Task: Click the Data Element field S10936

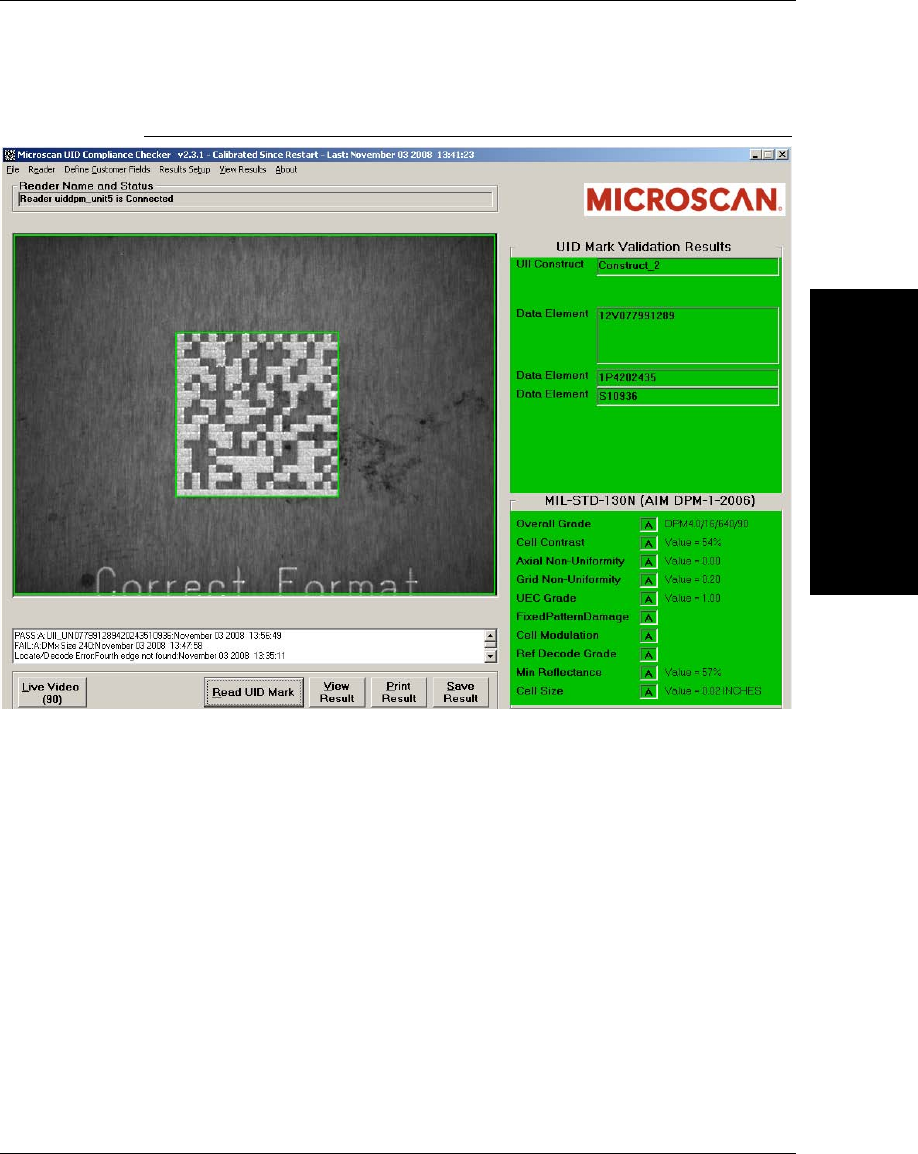Action: (688, 396)
